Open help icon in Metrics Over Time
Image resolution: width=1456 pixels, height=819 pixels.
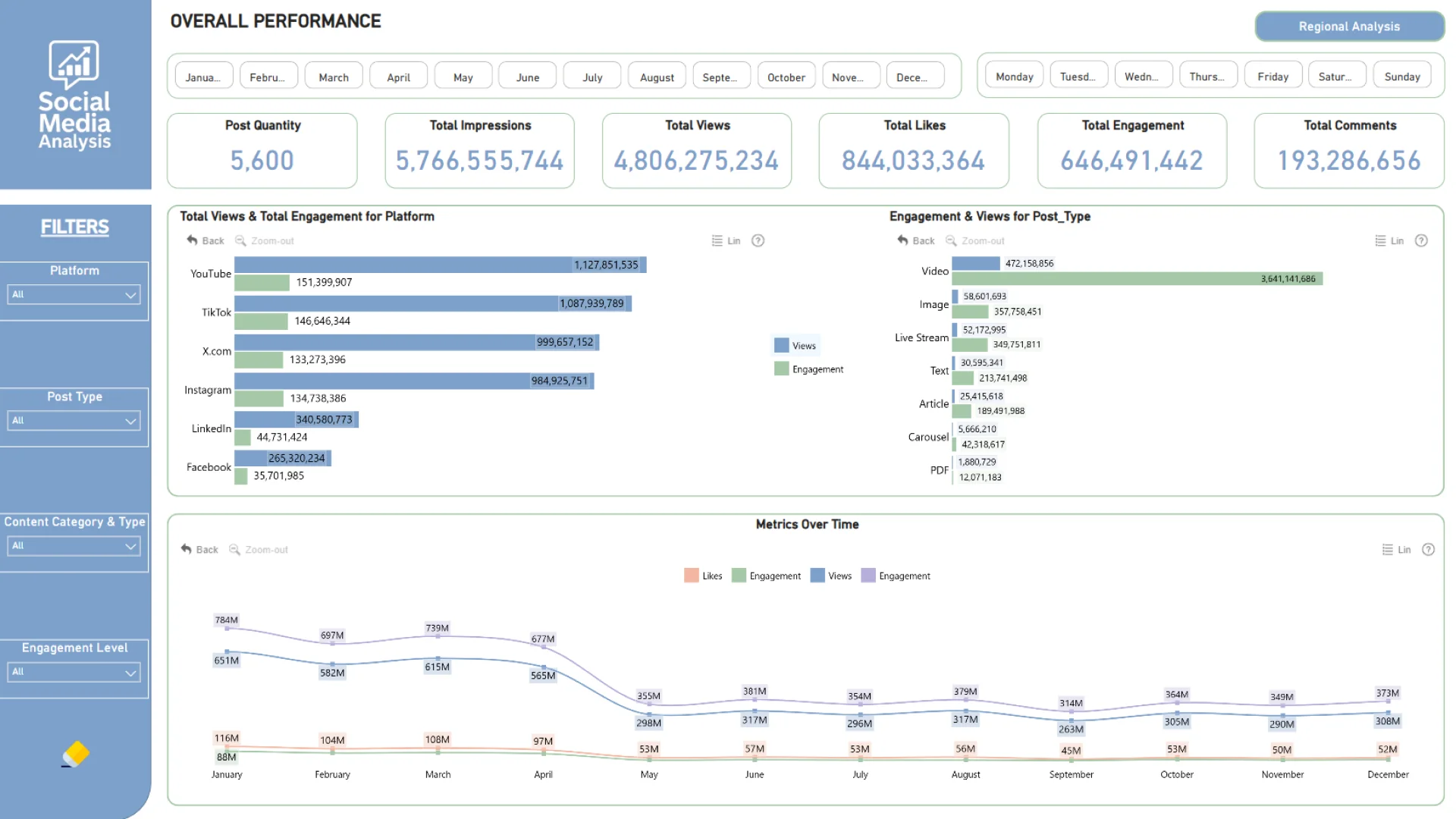pos(1428,549)
